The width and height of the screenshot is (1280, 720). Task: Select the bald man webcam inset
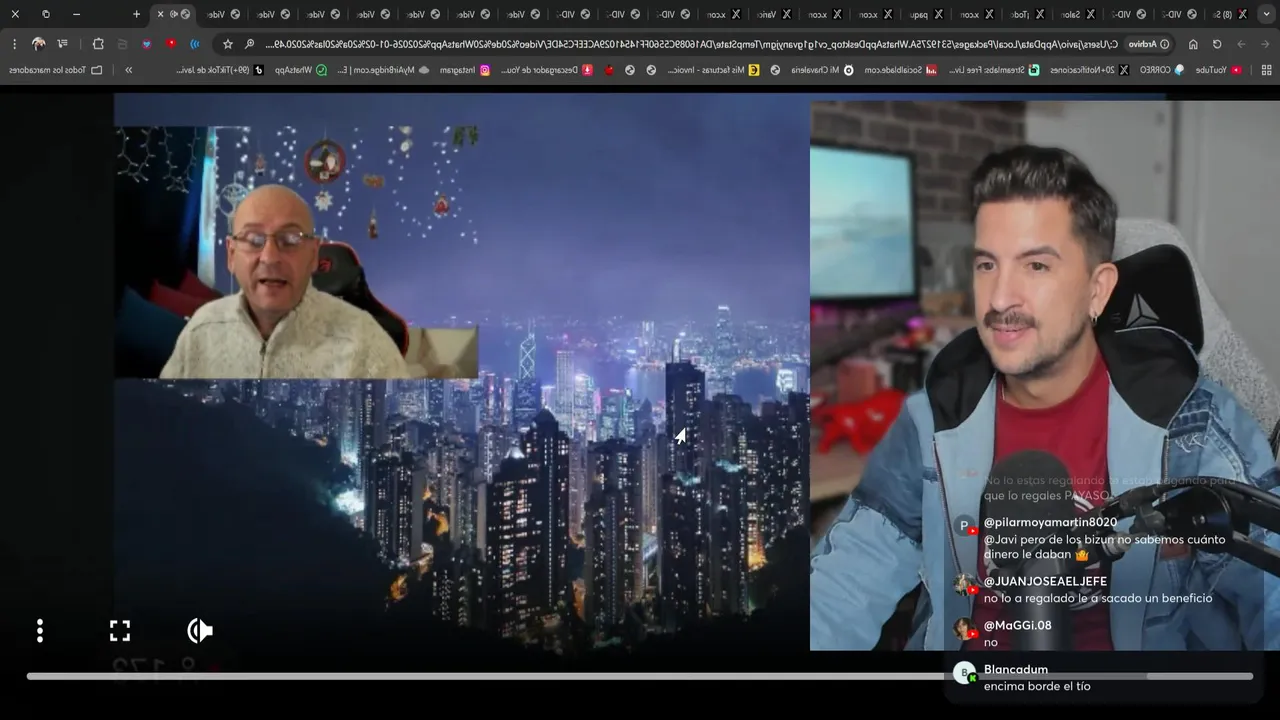[x=296, y=252]
